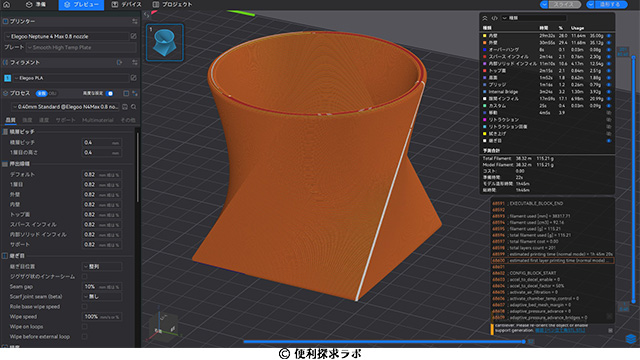This screenshot has height=360, width=640.
Task: Open plate type Smooth High Temp Plate dropdown
Action: click(x=81, y=47)
